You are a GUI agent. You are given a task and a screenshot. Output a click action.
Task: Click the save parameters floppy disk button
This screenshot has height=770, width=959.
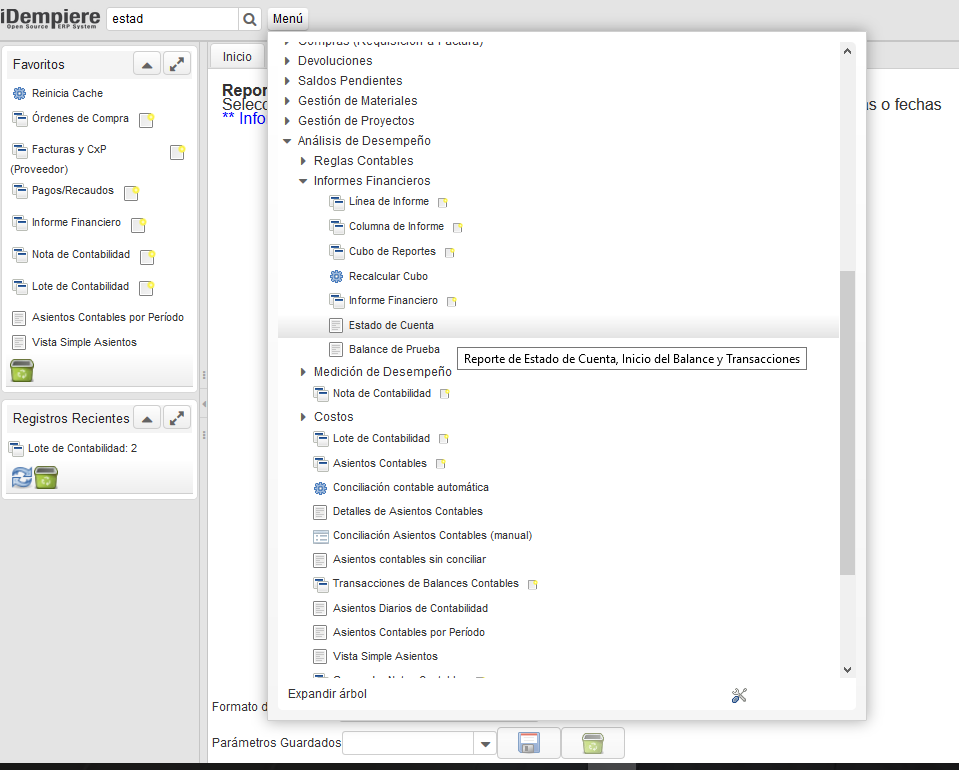[x=529, y=743]
